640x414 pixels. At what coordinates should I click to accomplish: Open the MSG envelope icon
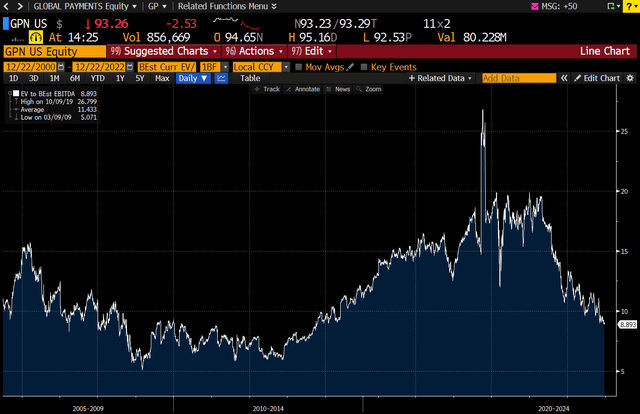point(535,6)
